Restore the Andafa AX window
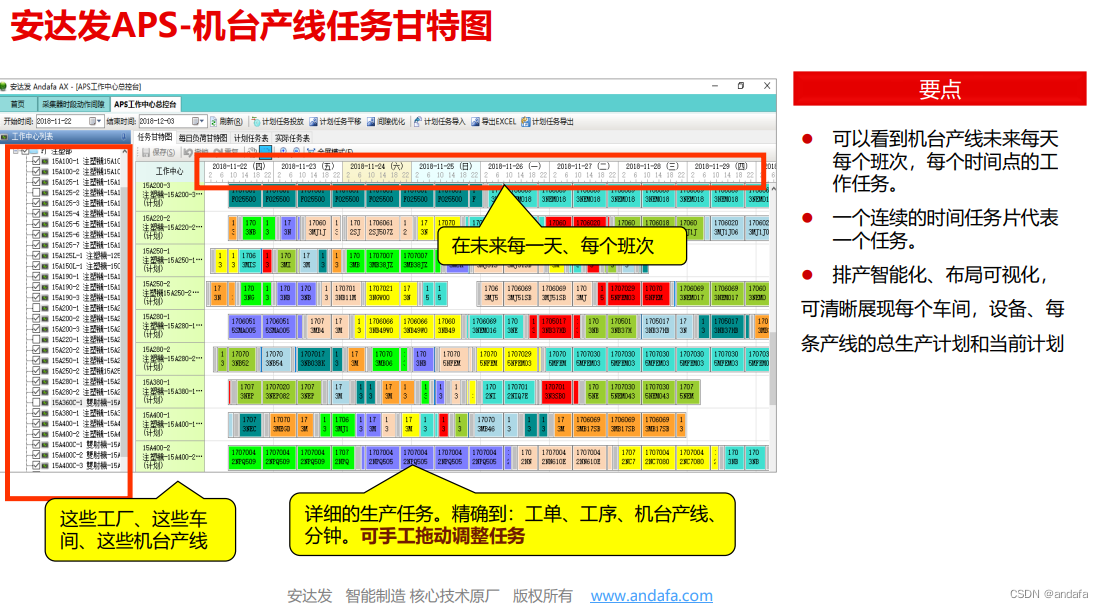 click(x=741, y=86)
